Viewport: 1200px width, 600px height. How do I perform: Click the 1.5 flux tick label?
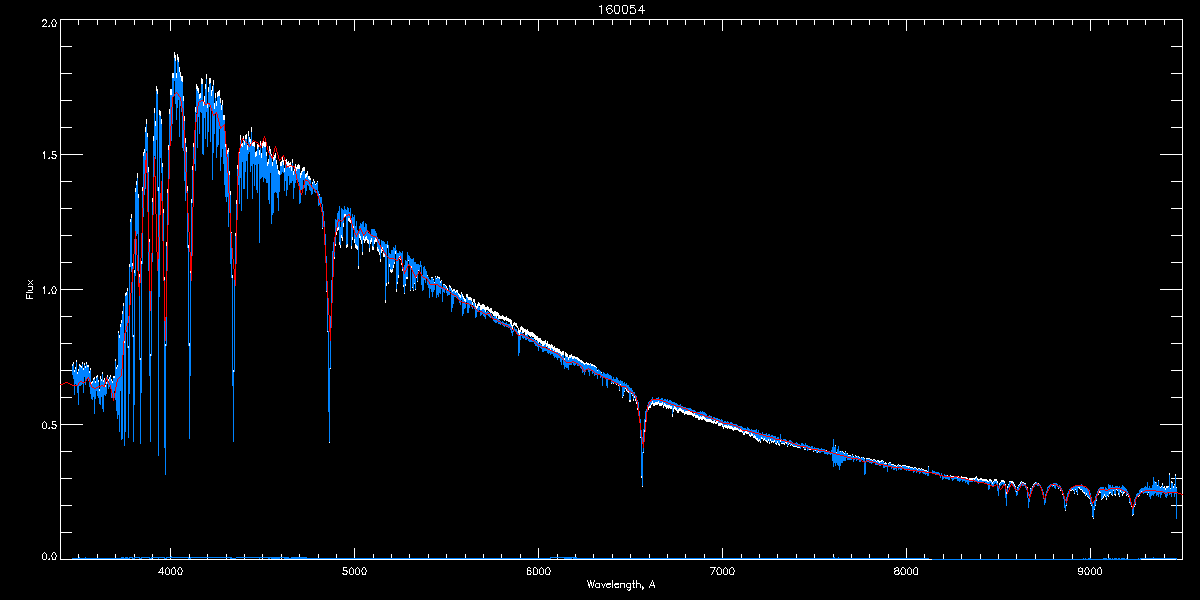(x=48, y=155)
